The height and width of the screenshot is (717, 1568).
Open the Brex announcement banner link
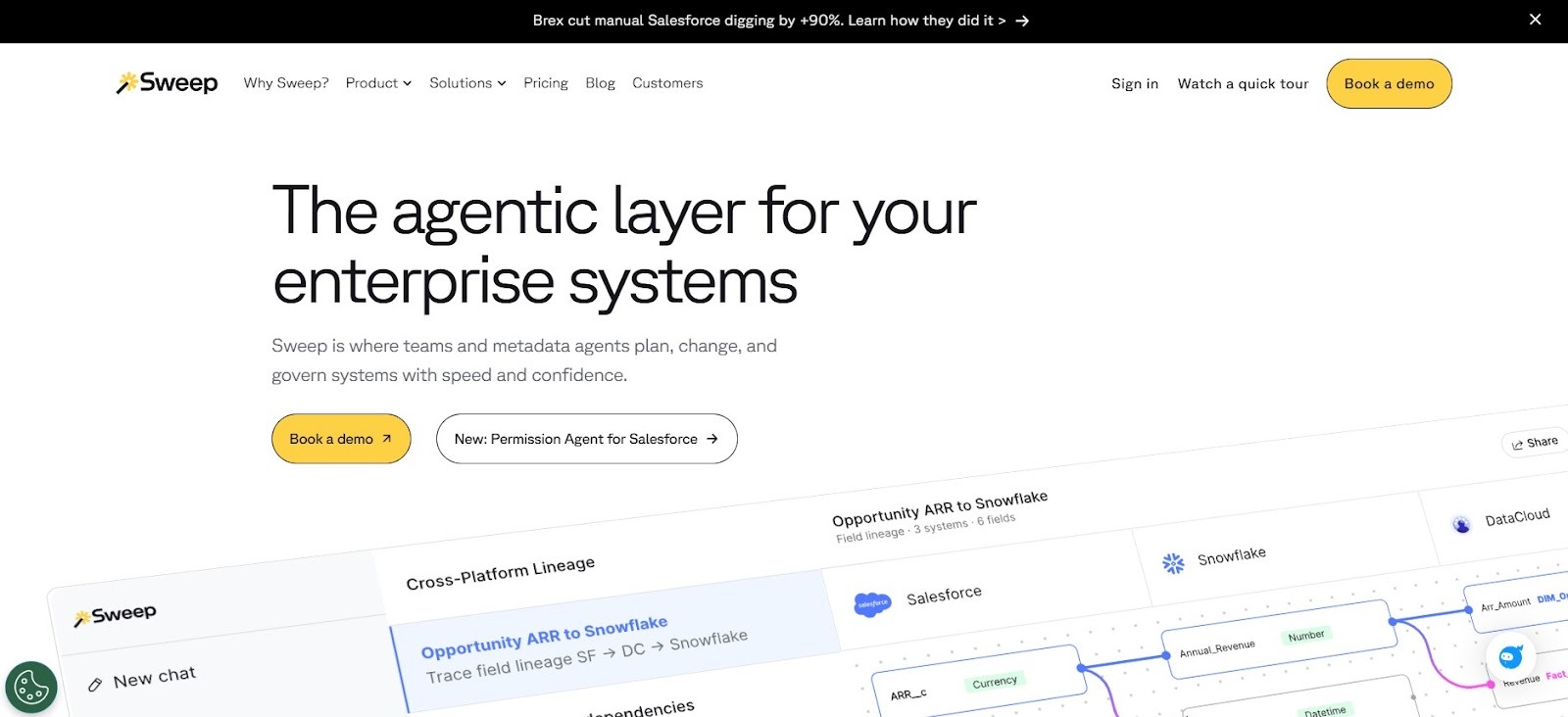(x=780, y=21)
